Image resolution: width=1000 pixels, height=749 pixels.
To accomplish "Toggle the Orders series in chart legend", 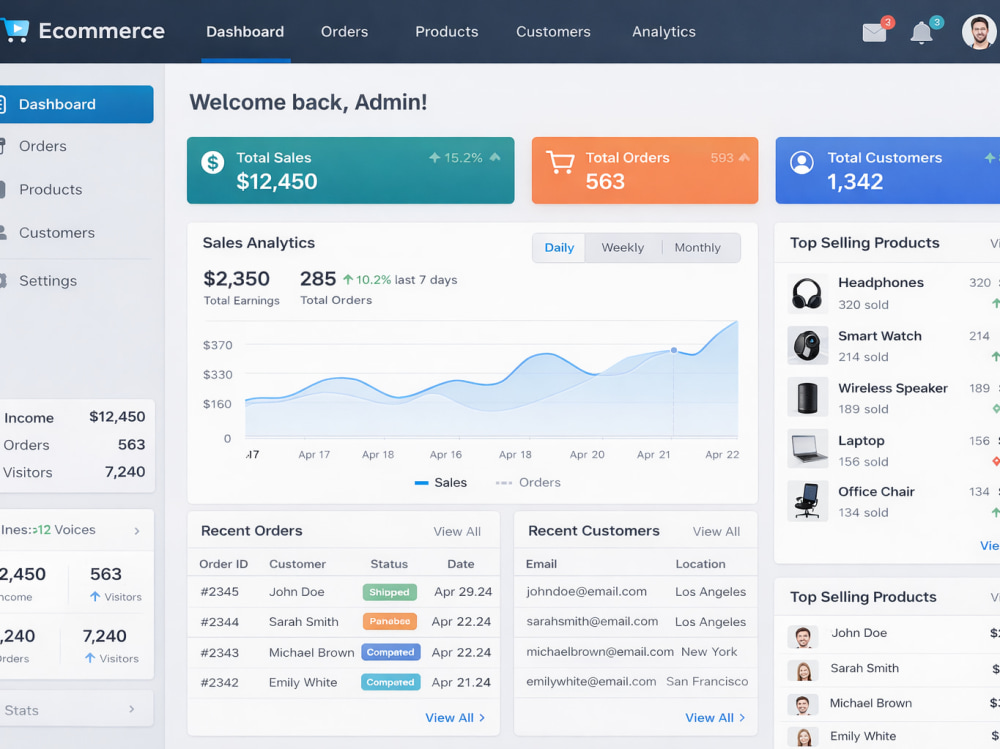I will click(528, 482).
